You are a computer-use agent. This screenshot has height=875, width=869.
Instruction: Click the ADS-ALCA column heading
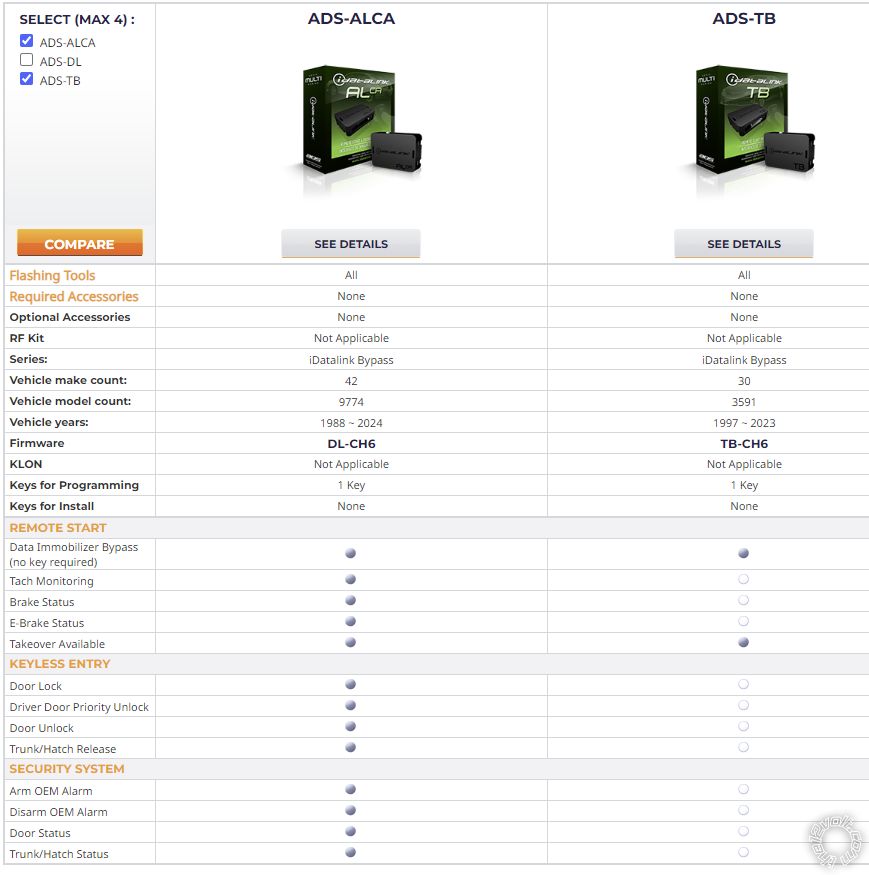352,18
